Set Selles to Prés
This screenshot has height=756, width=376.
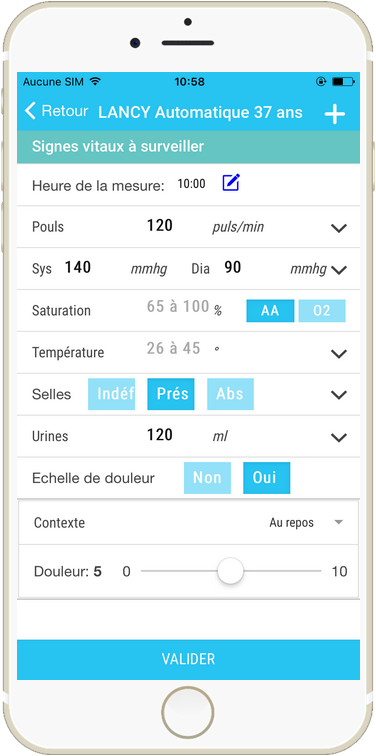pos(171,394)
